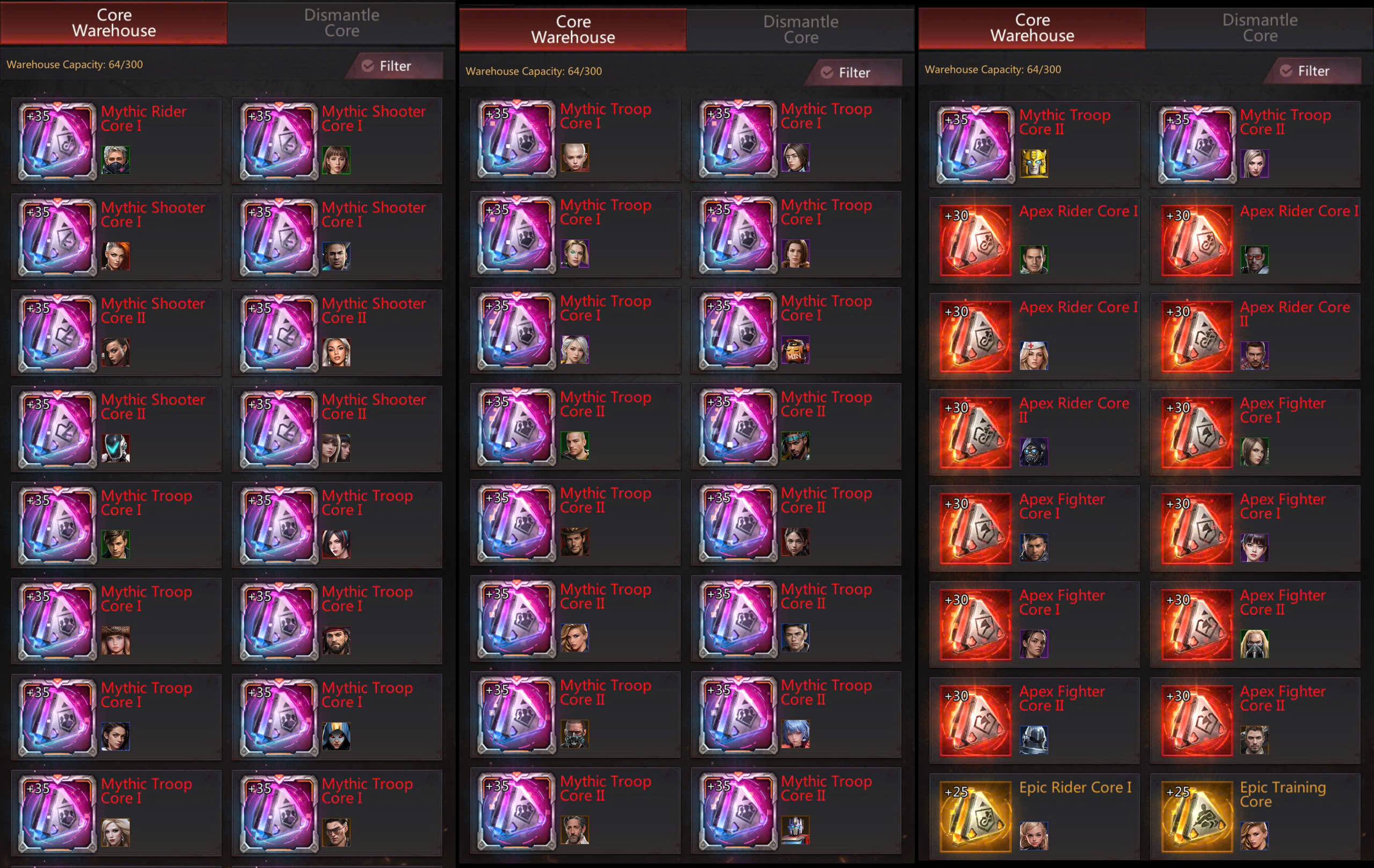Toggle the Filter checkmark in middle panel
The image size is (1374, 868).
click(827, 72)
